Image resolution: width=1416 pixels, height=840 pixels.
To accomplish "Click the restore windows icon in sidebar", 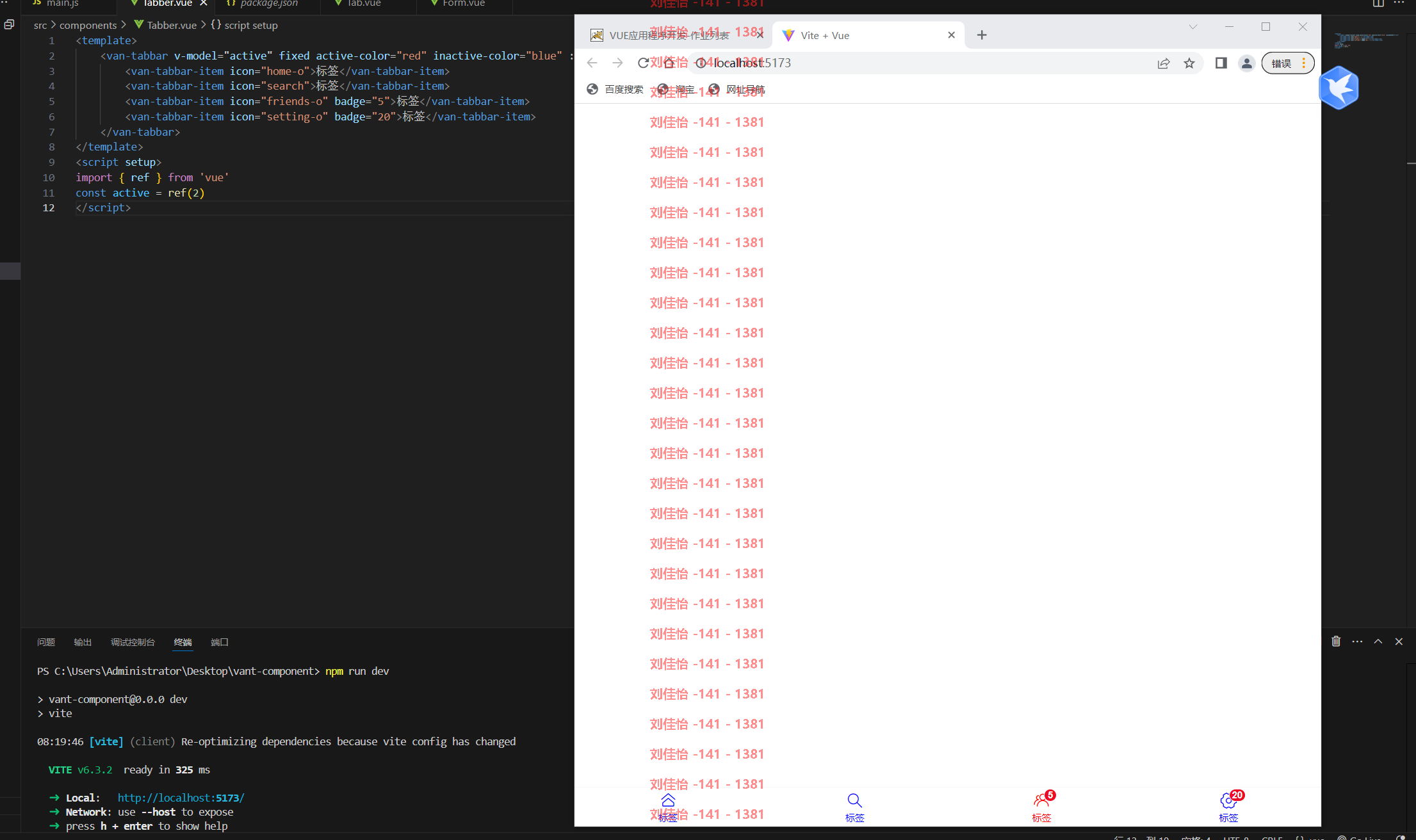I will click(9, 24).
